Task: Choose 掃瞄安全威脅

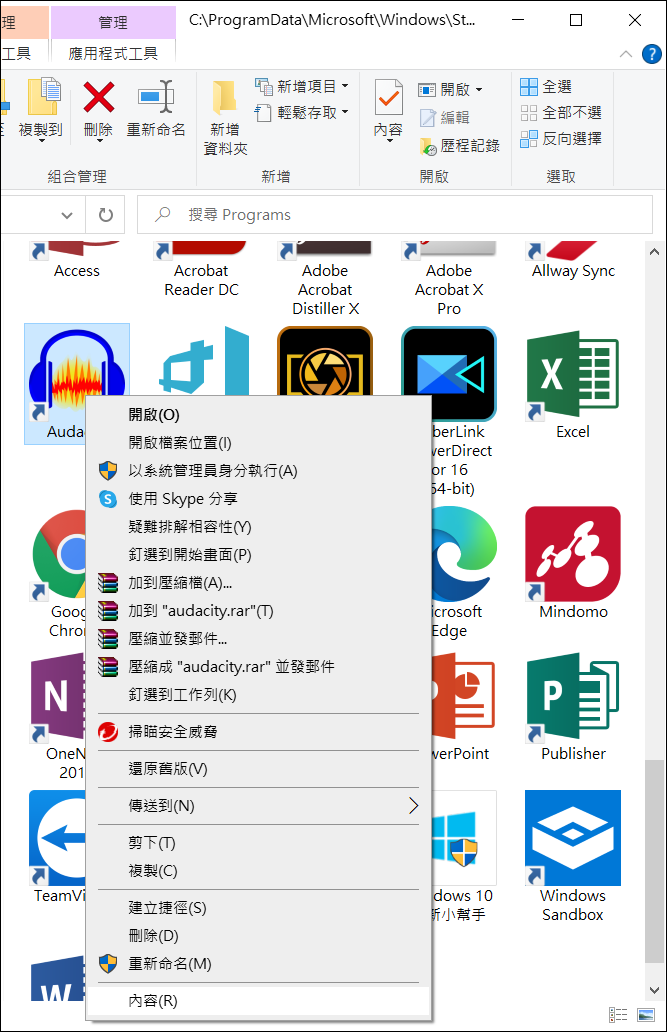Action: click(x=258, y=732)
